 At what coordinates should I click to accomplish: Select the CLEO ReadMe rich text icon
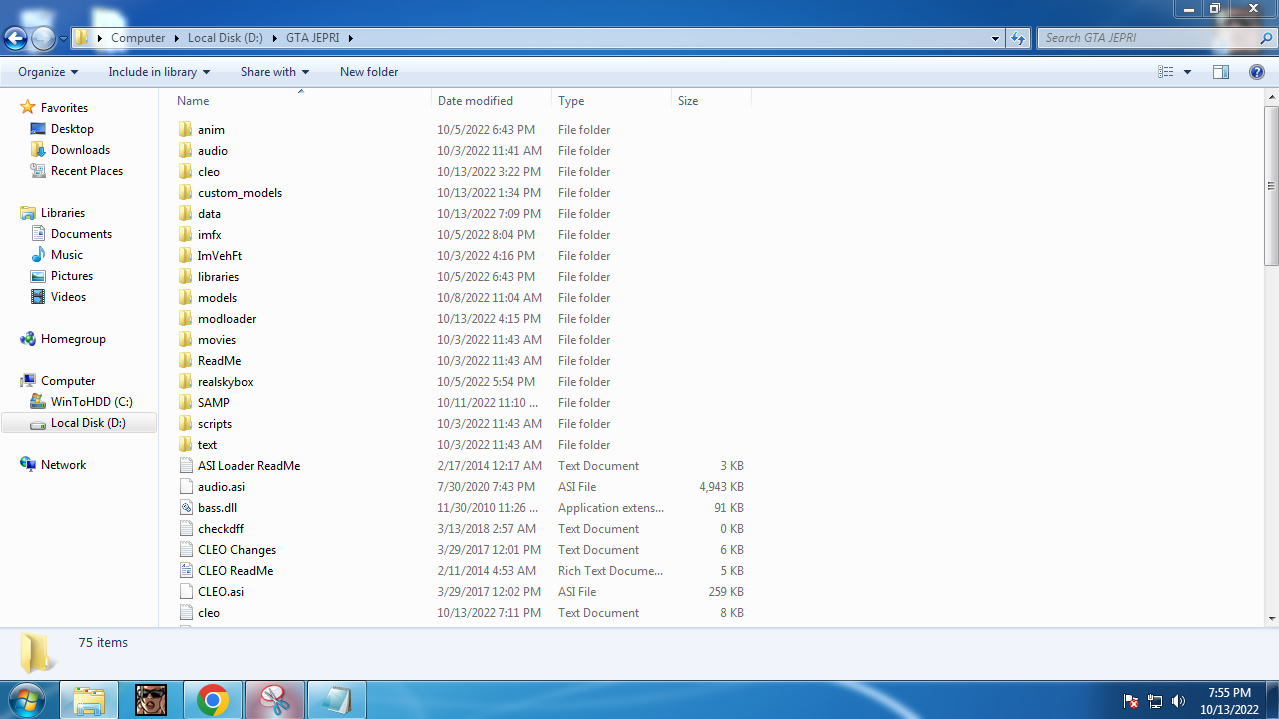185,571
